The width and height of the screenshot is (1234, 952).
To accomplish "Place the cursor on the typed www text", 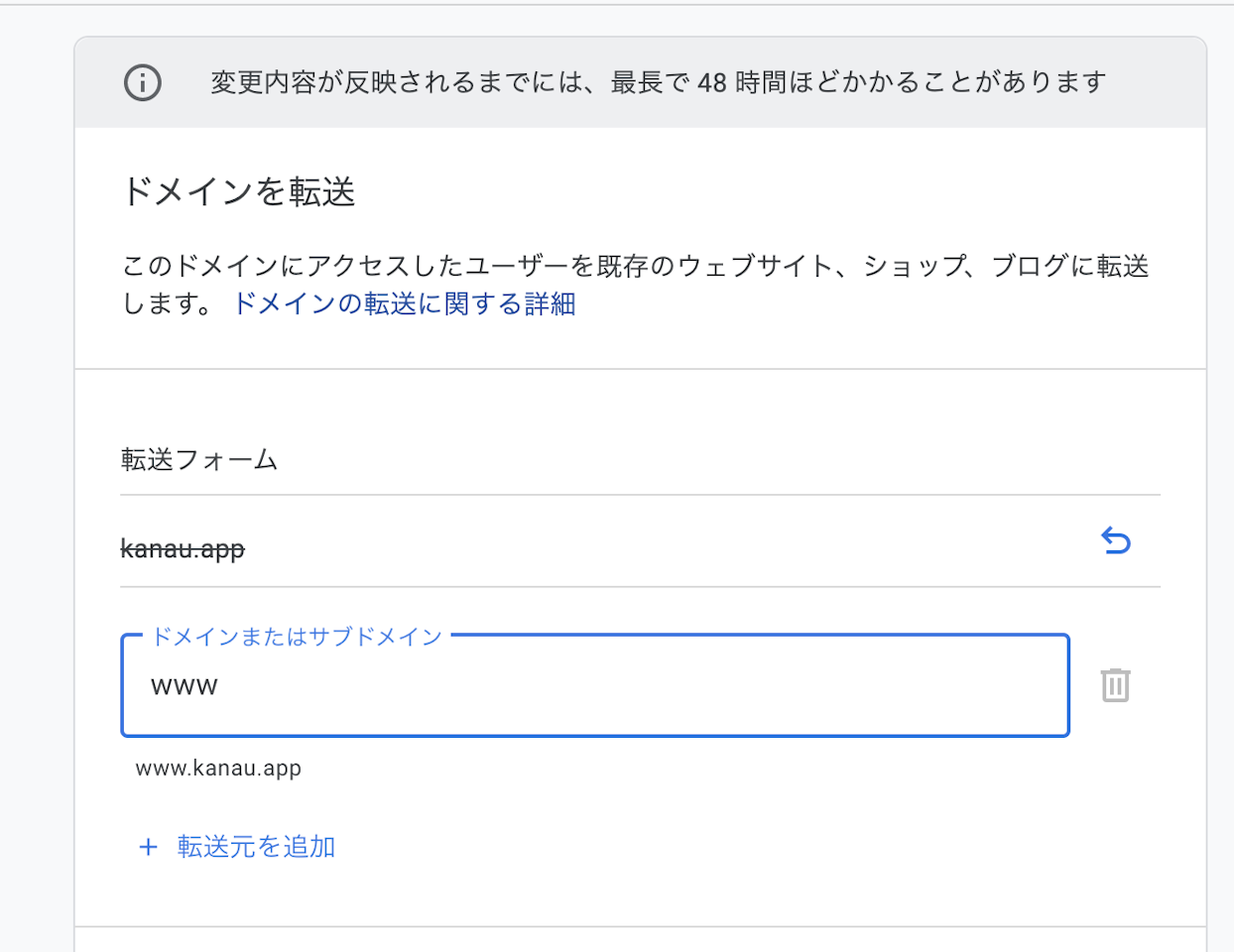I will tap(185, 686).
